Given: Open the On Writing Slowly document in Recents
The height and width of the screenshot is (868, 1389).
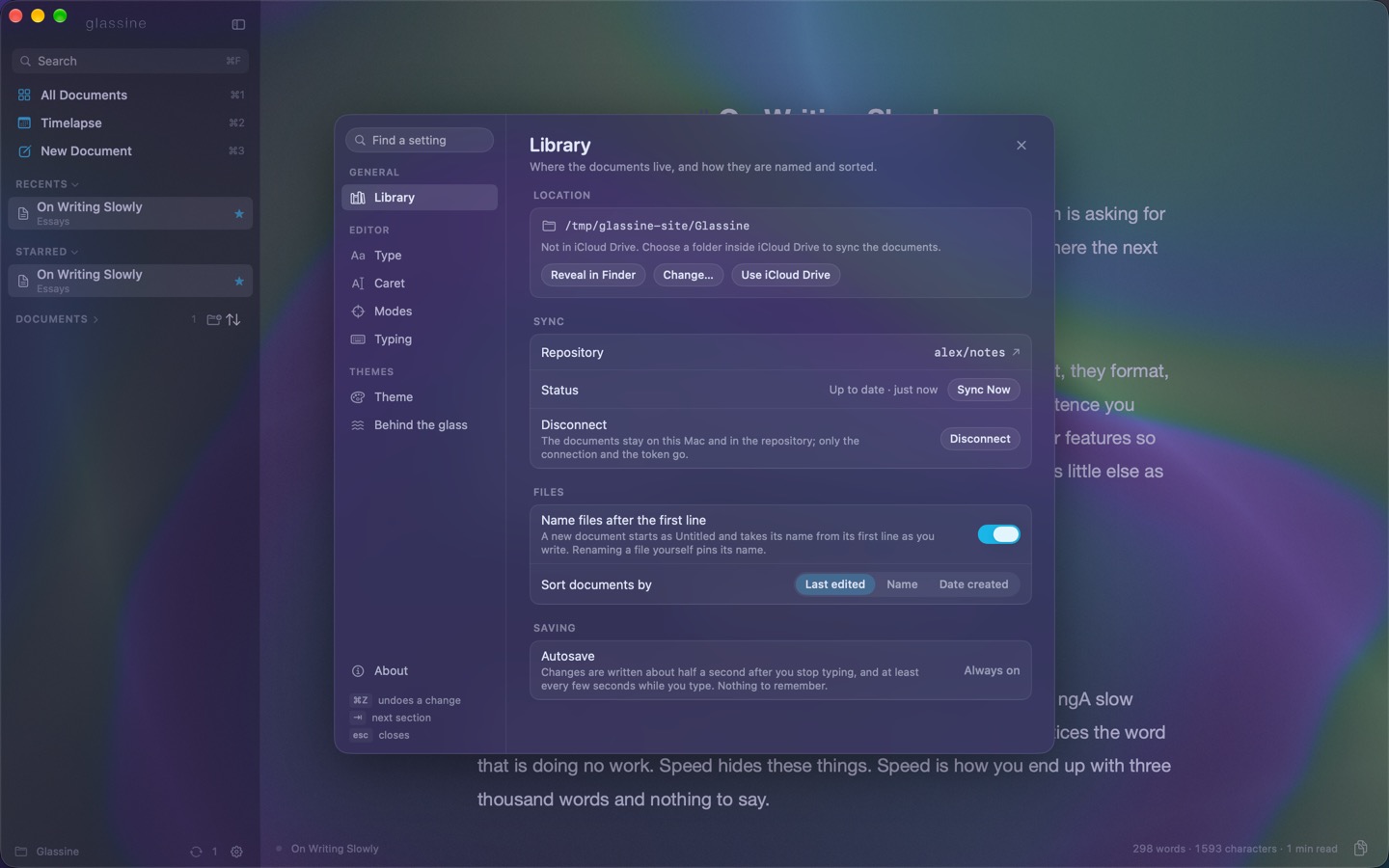Looking at the screenshot, I should pos(130,213).
